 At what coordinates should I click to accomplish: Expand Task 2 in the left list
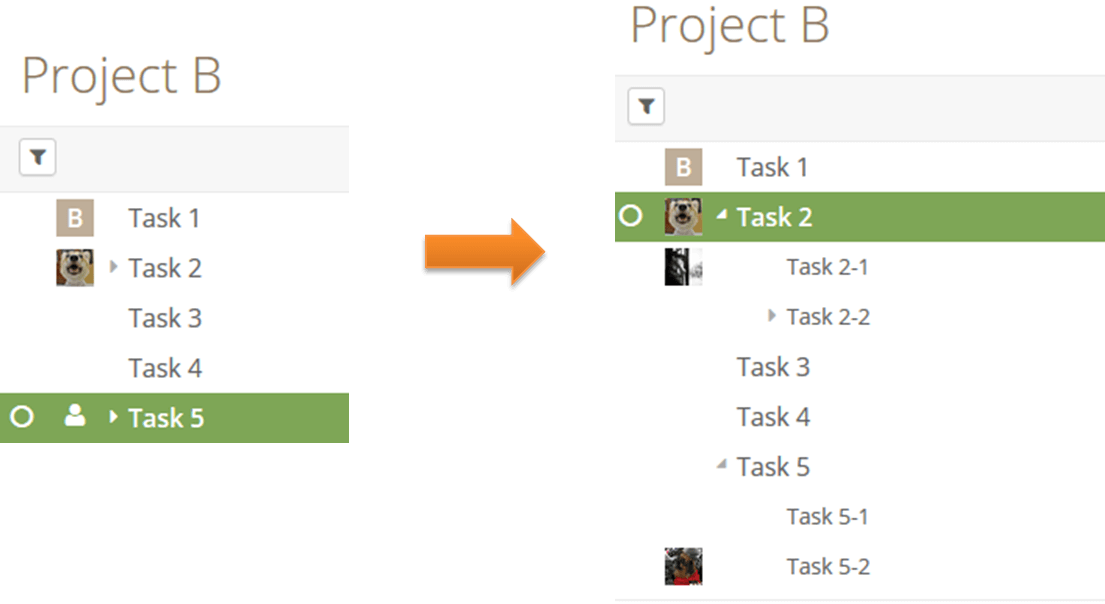coord(113,267)
